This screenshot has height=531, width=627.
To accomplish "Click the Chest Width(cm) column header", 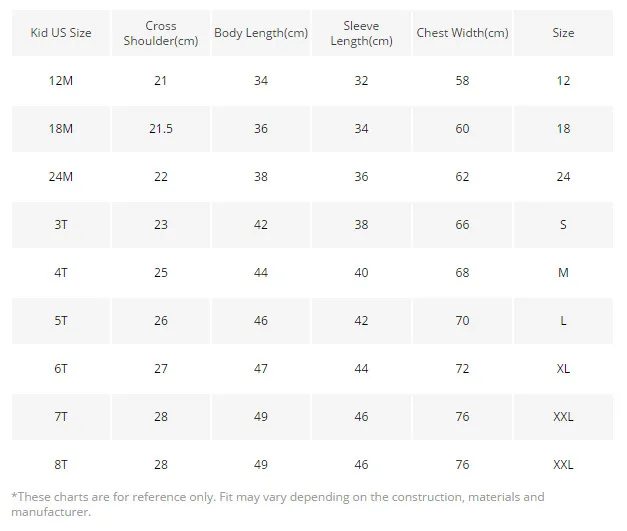I will [462, 33].
